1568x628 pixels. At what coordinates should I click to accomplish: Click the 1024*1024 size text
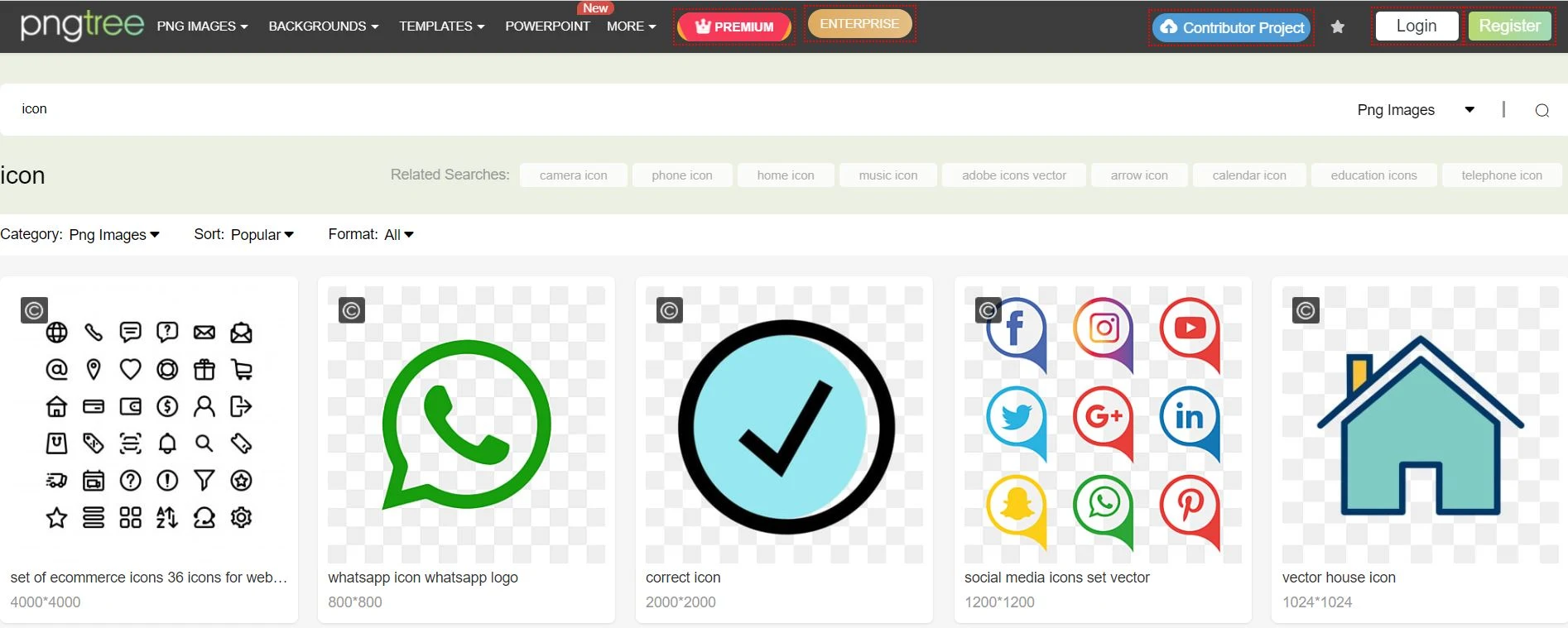1317,602
